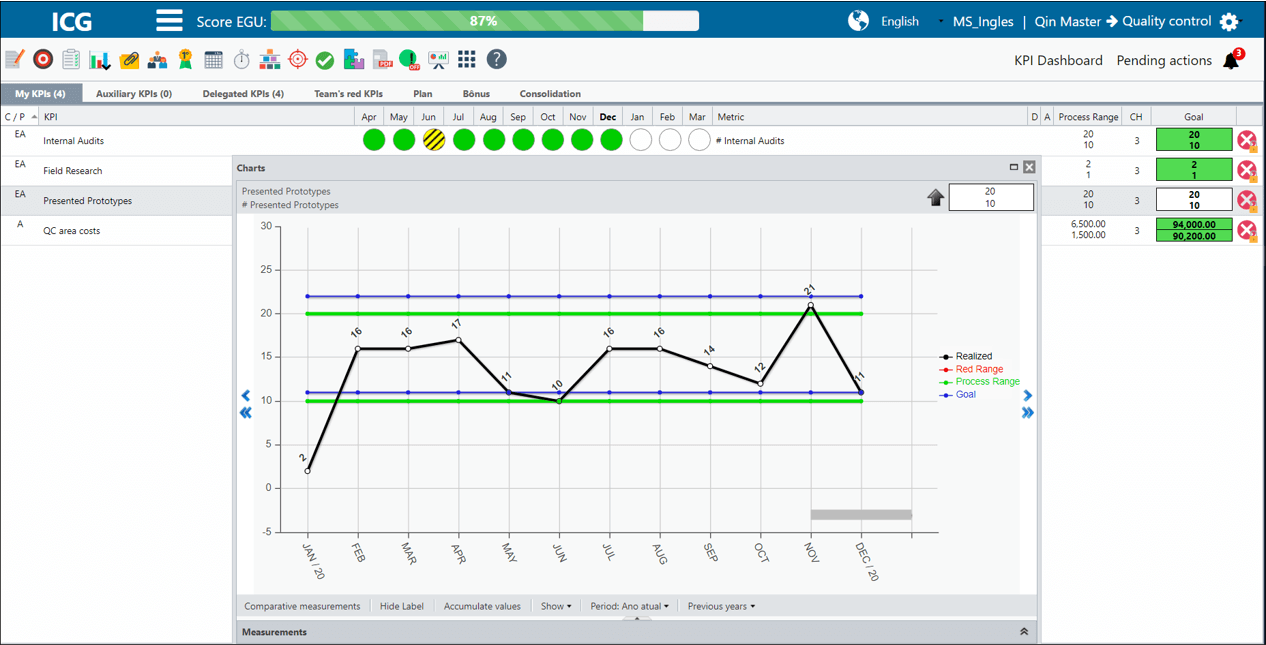Click the green checkmark toolbar icon

click(325, 60)
